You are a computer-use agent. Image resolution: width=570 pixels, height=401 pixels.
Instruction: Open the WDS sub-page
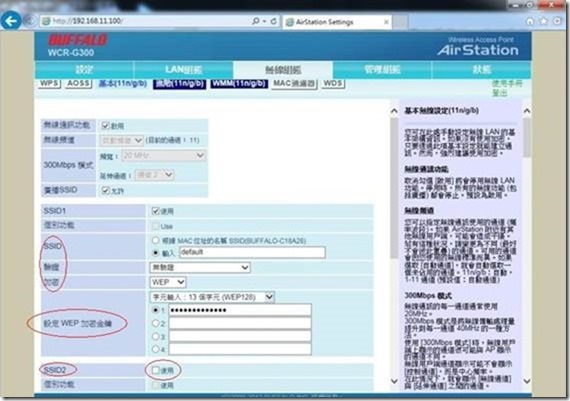(x=333, y=84)
